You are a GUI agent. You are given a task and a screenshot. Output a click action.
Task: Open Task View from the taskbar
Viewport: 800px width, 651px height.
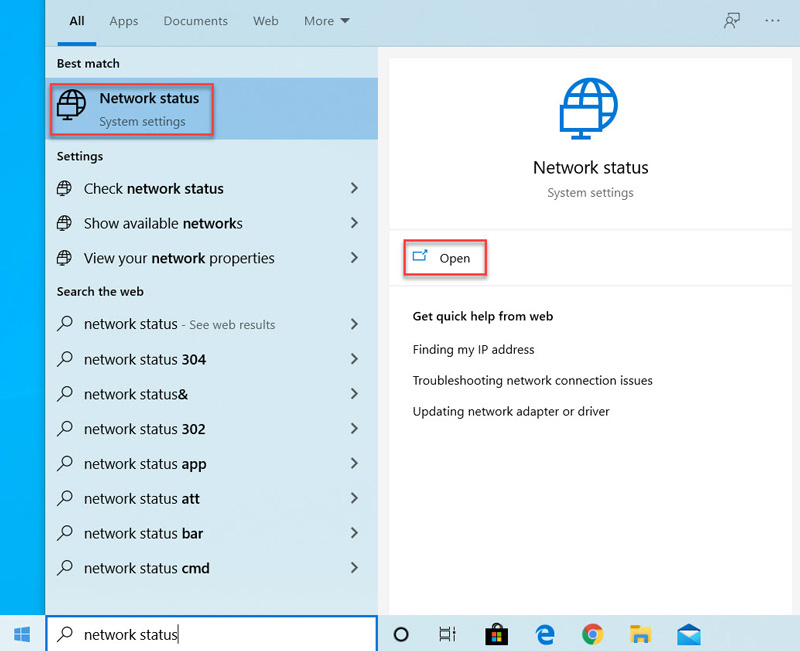pyautogui.click(x=448, y=634)
